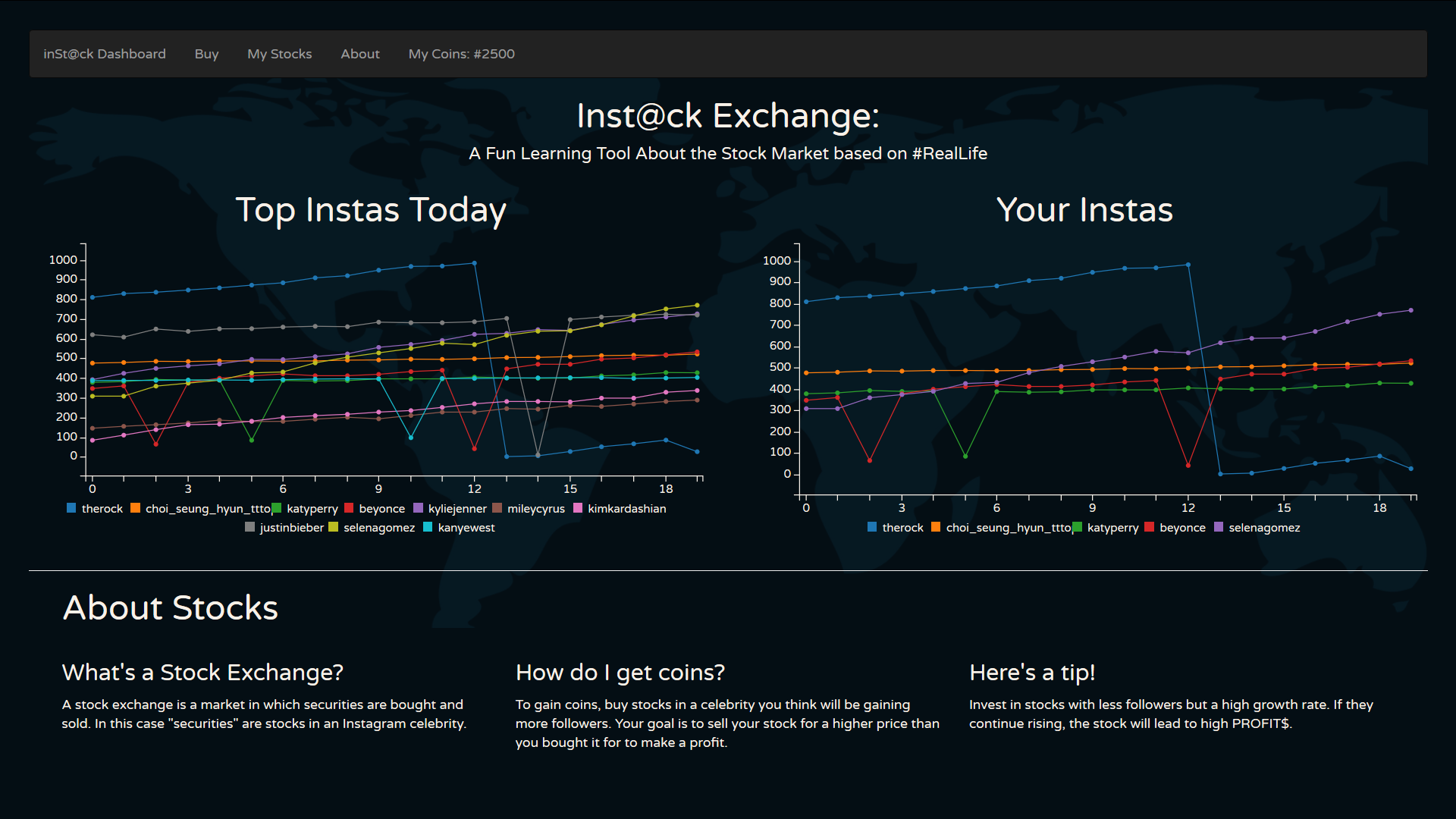Viewport: 1456px width, 819px height.
Task: Click therock blue legend swatch in Top Instas
Action: coord(71,508)
